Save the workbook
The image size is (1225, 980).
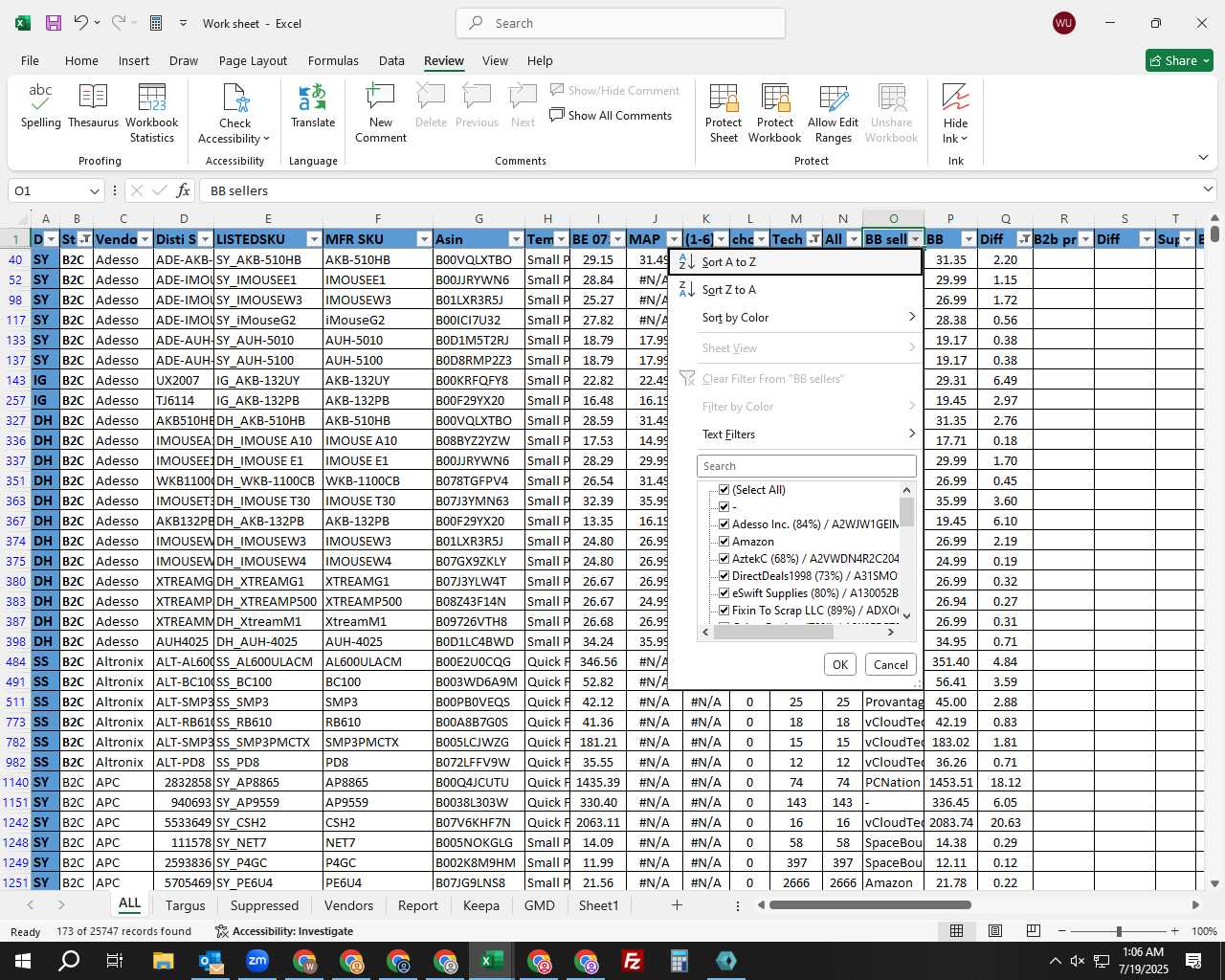click(54, 23)
